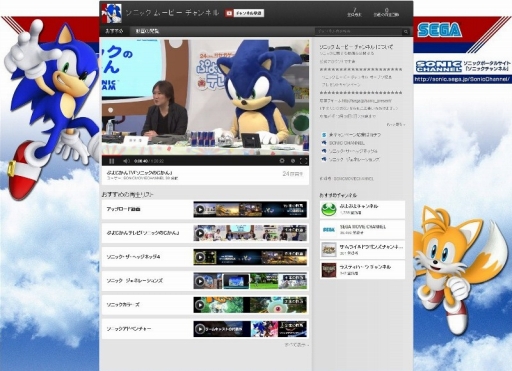Click the Sonic channel avatar icon
The width and height of the screenshot is (512, 371).
tap(111, 13)
